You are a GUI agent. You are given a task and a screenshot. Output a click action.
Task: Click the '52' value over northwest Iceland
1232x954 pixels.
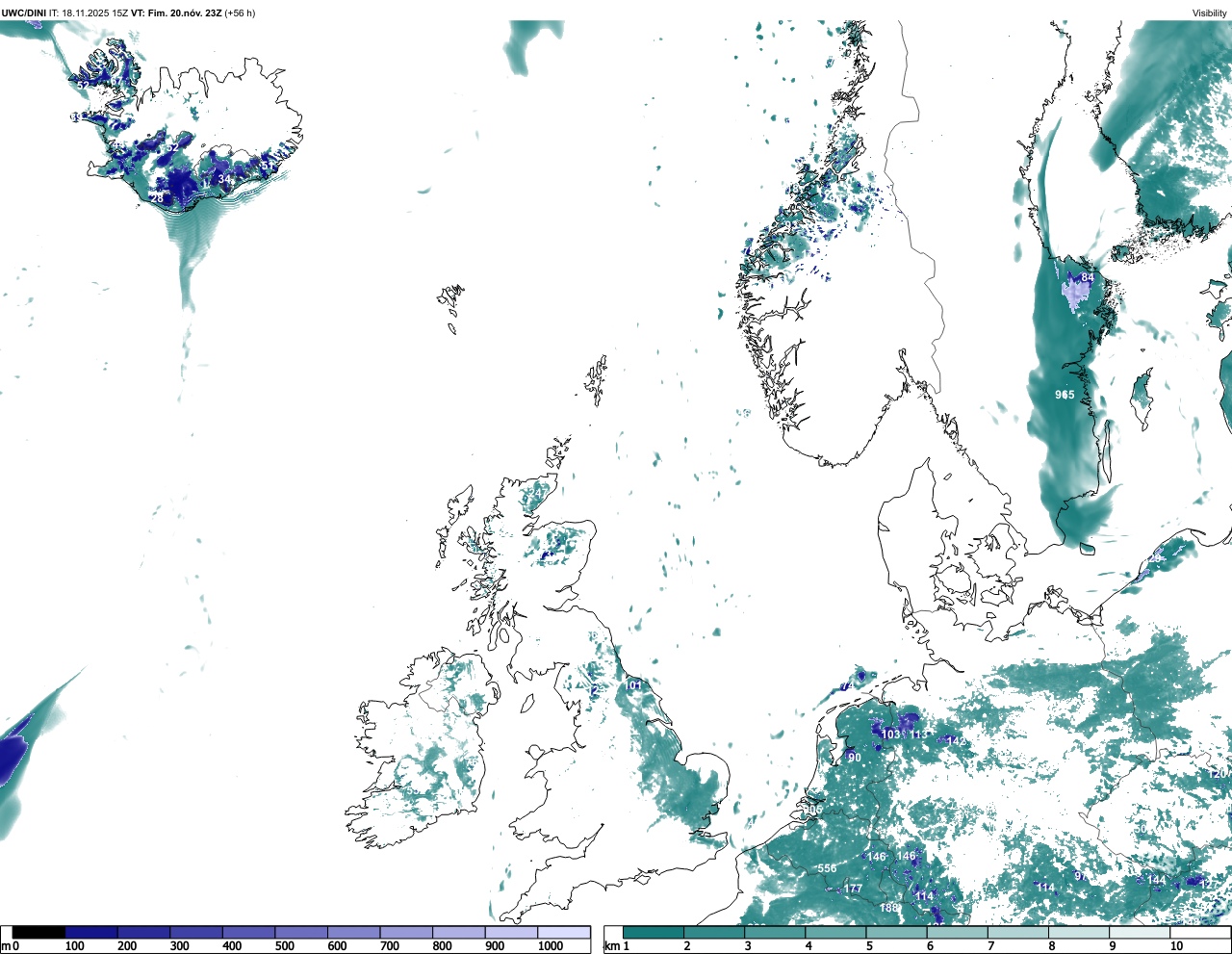tap(83, 85)
